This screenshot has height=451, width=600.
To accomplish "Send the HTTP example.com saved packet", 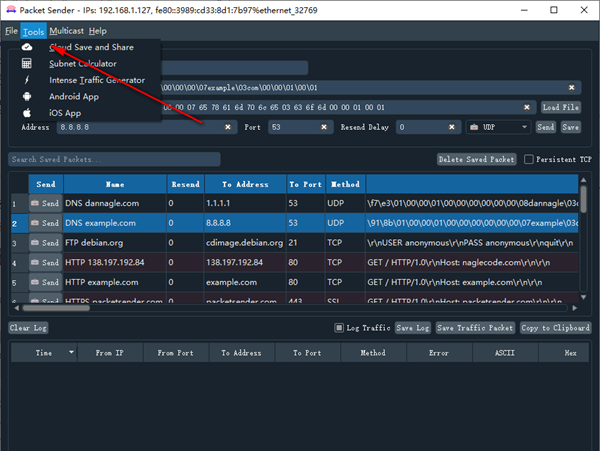I will 46,282.
